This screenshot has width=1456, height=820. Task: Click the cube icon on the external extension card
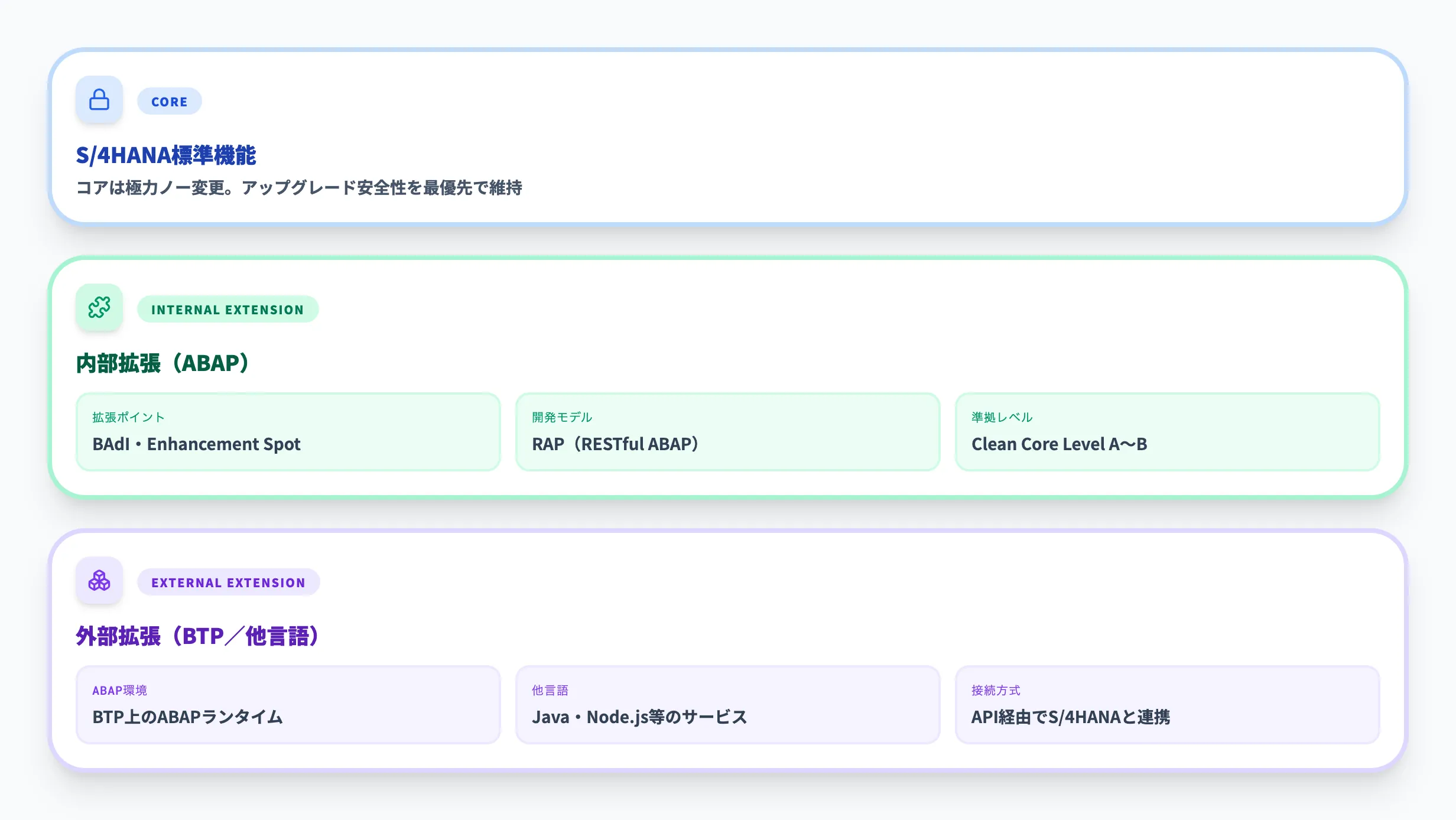point(99,581)
